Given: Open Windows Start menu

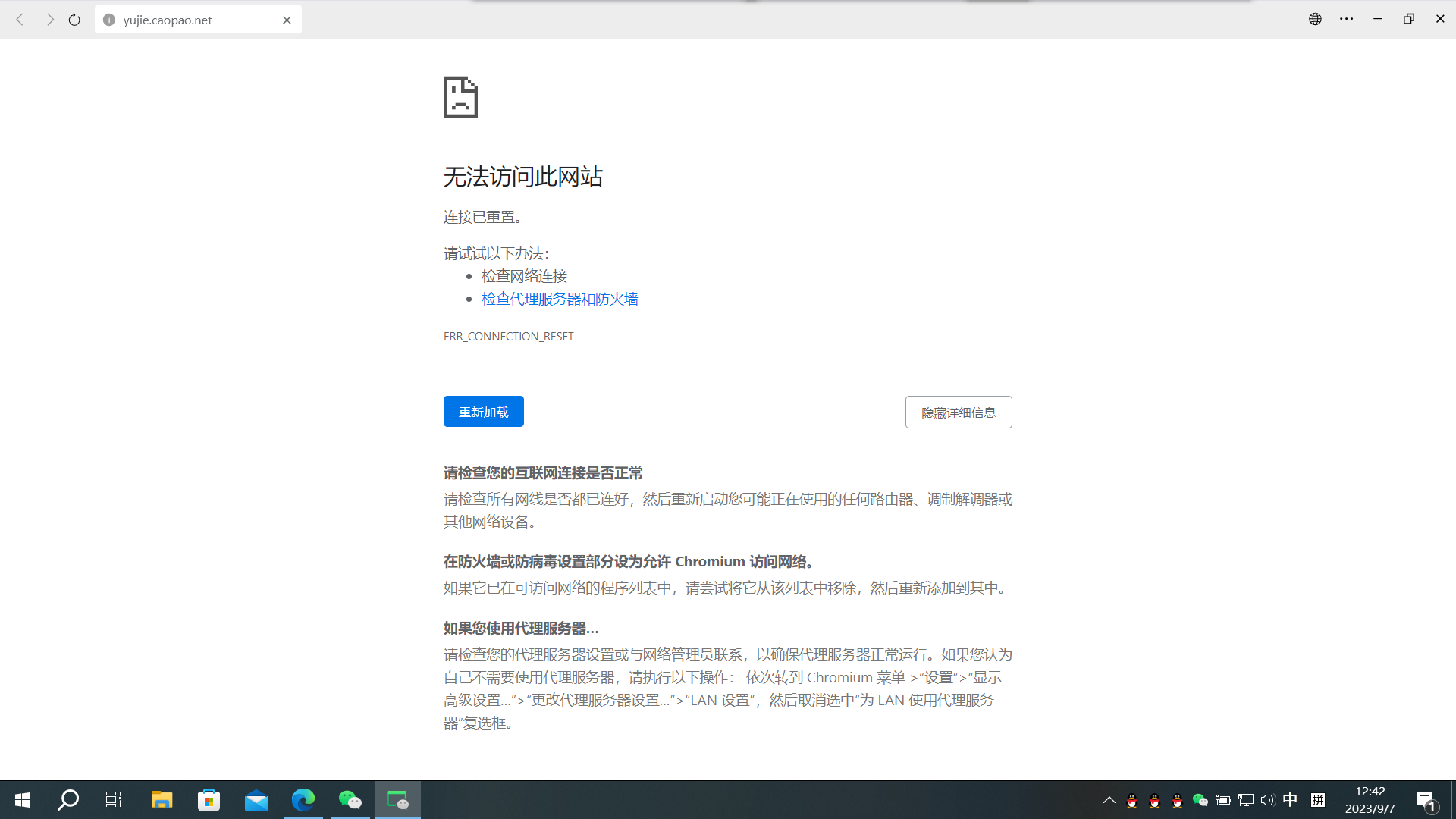Looking at the screenshot, I should 23,799.
